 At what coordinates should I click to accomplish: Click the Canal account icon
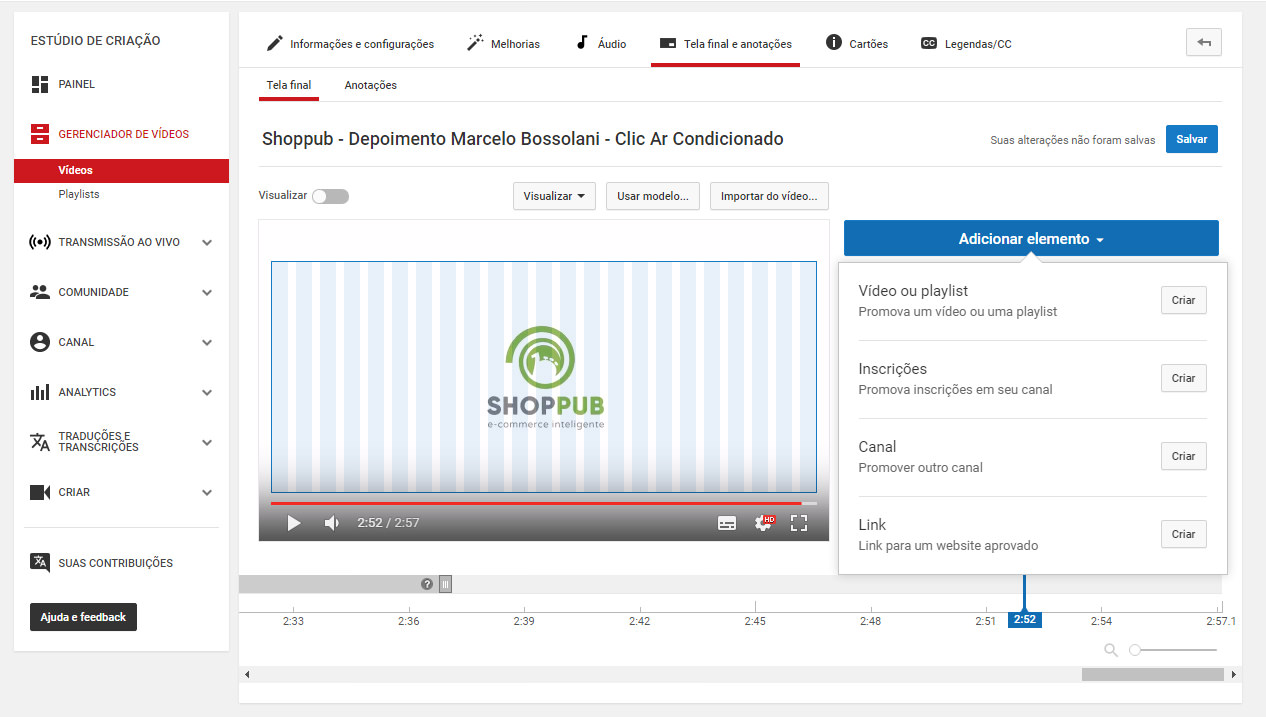(x=40, y=342)
